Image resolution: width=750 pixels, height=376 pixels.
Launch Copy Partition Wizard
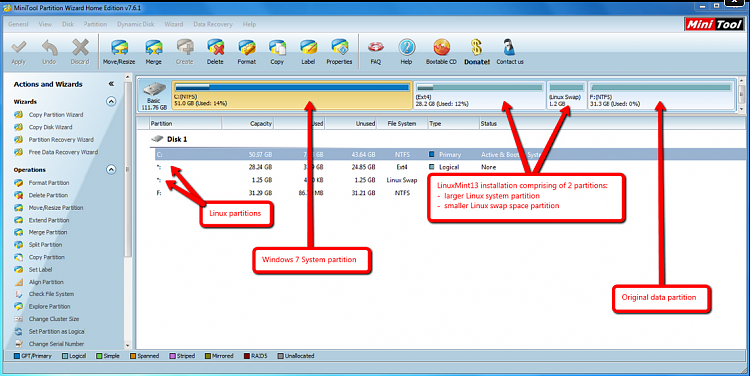55,115
